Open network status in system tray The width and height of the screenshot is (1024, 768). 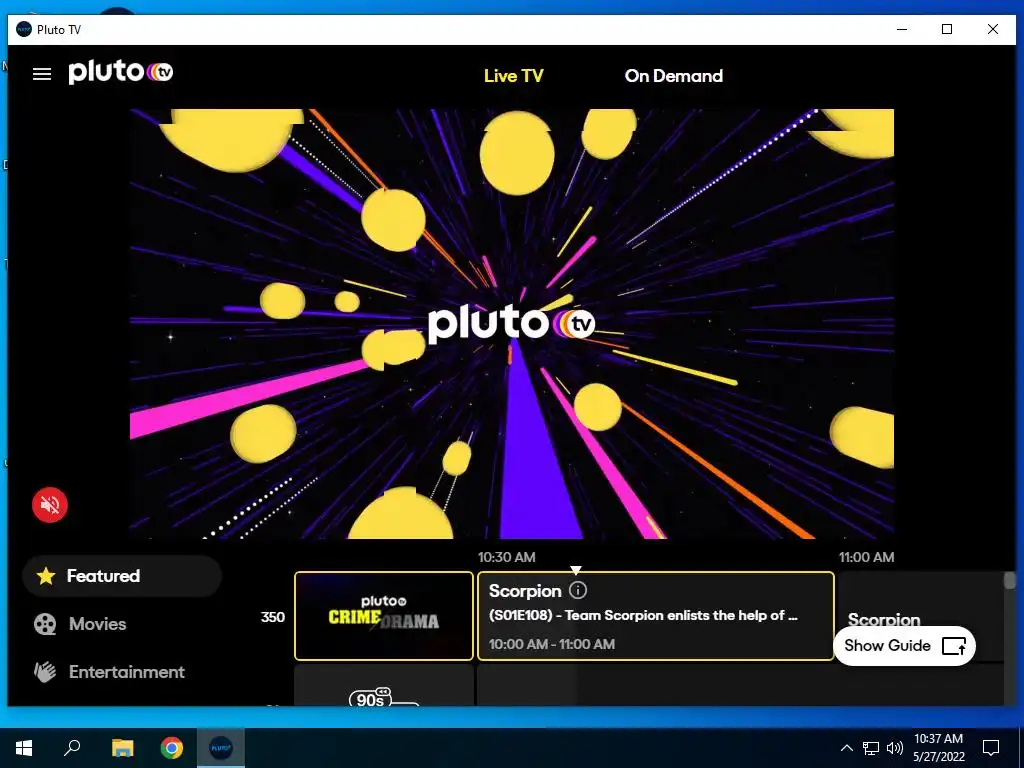(x=871, y=748)
